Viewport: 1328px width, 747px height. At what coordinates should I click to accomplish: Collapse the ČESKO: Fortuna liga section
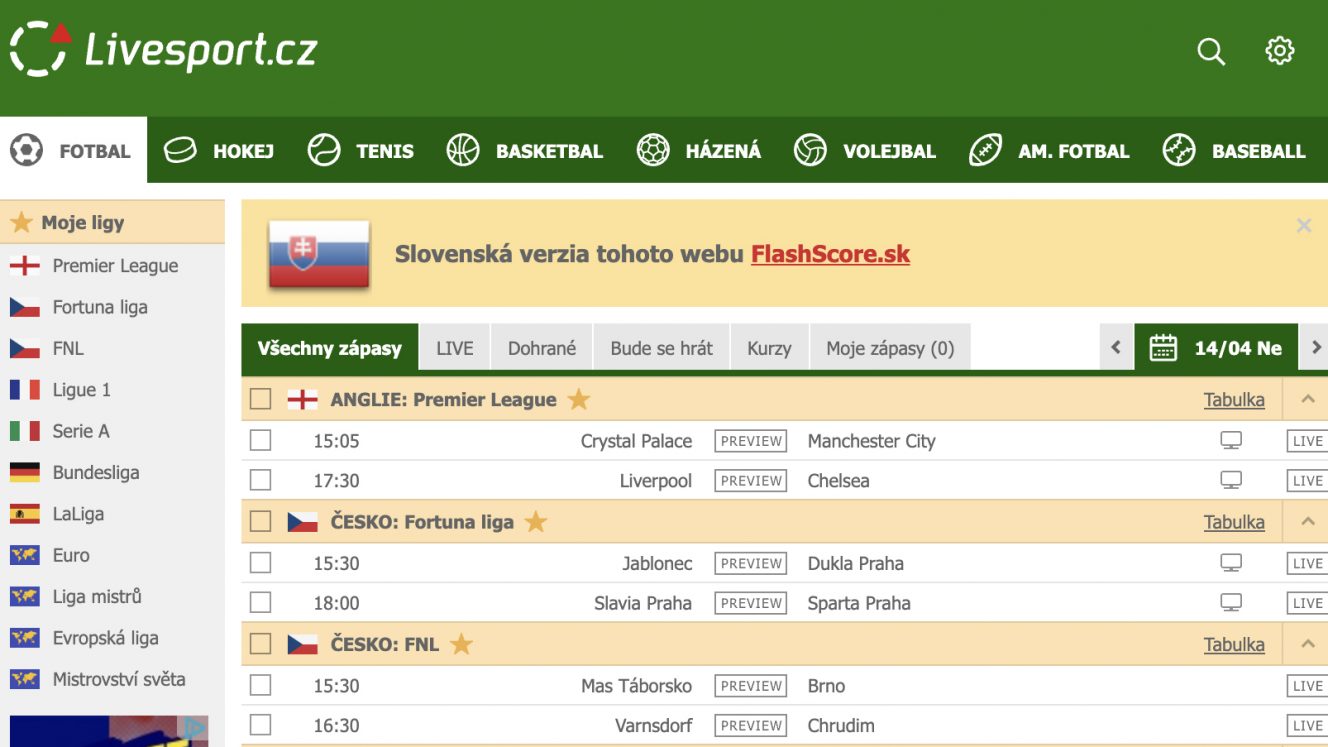click(x=1307, y=522)
